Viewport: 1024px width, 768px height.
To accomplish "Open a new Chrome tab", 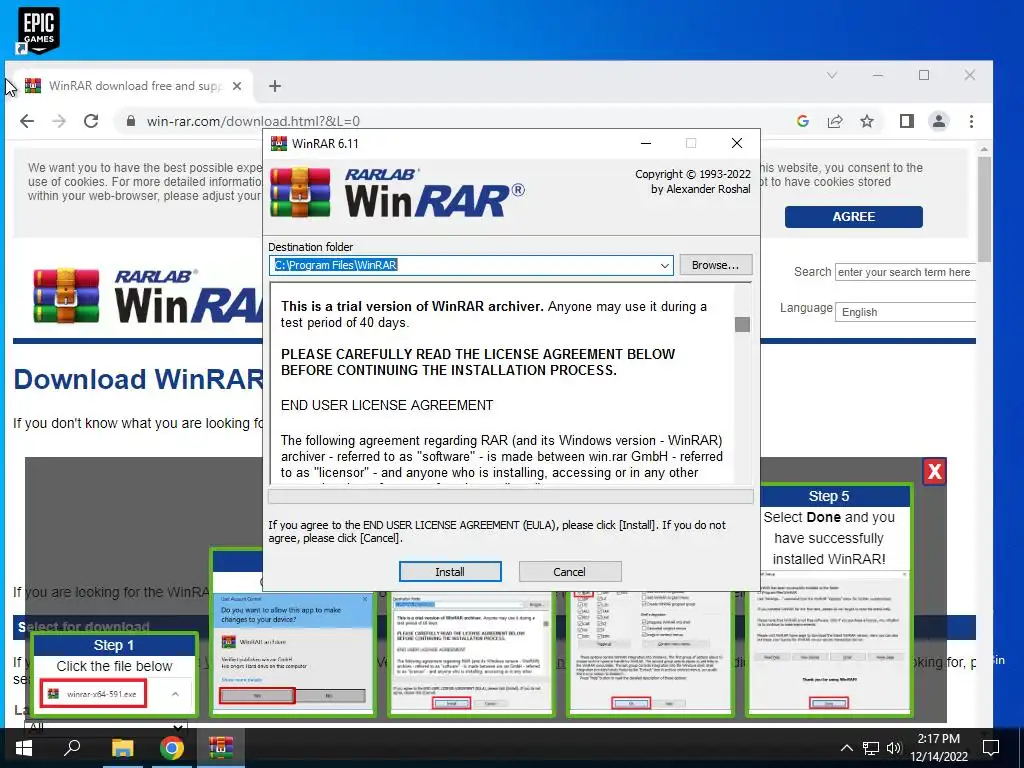I will pyautogui.click(x=275, y=86).
